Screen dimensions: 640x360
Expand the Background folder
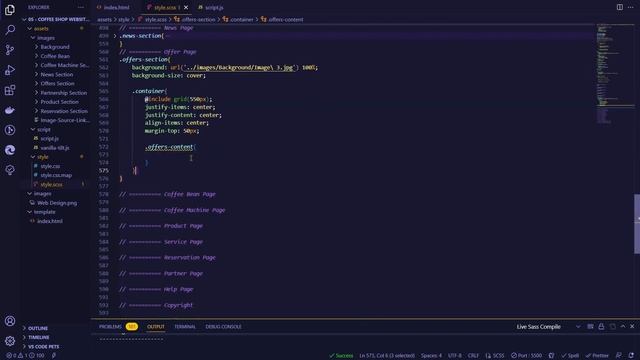(x=55, y=47)
